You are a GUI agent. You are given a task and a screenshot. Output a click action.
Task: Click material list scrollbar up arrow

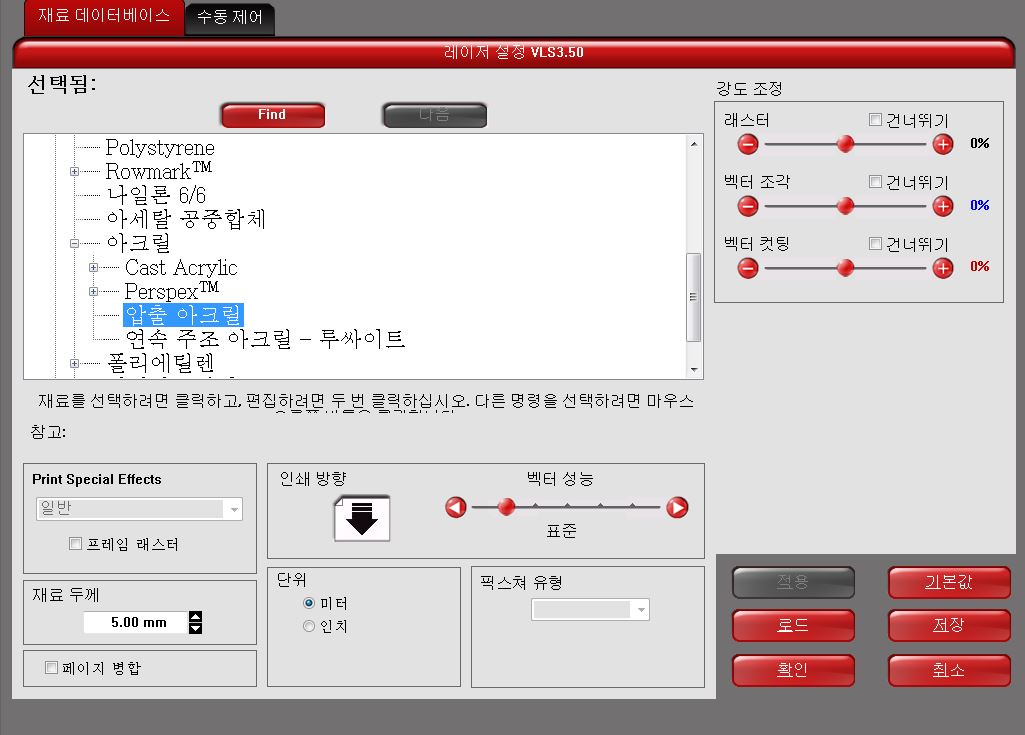(694, 144)
